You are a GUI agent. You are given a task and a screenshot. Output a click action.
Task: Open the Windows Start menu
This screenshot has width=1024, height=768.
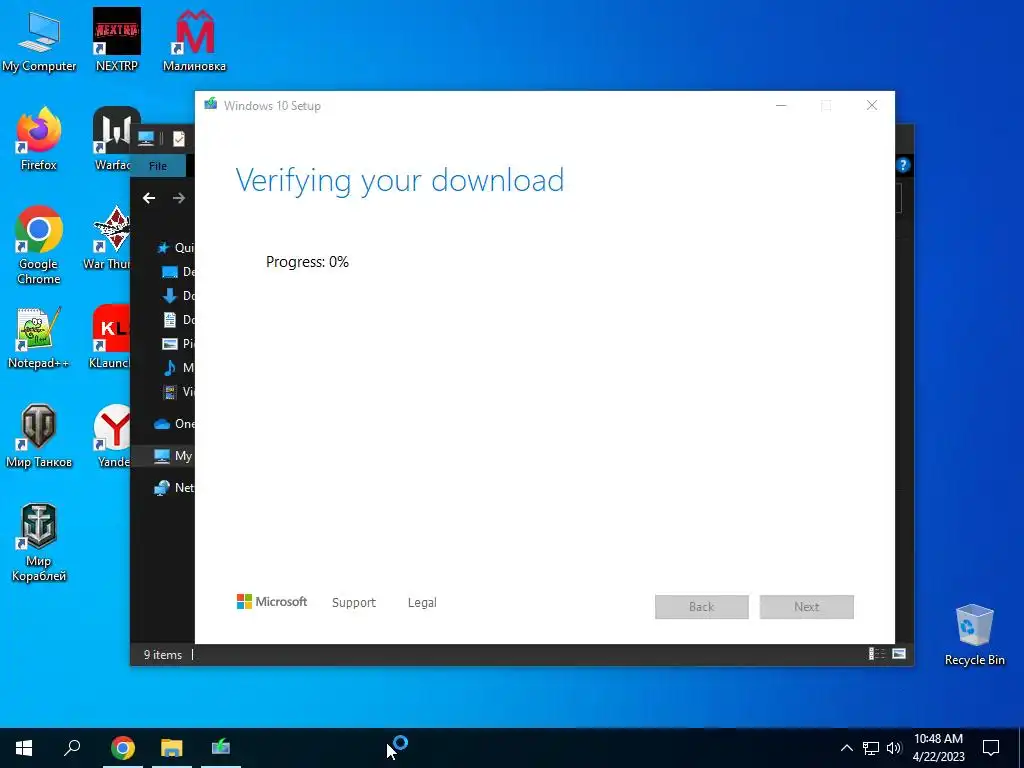(24, 748)
